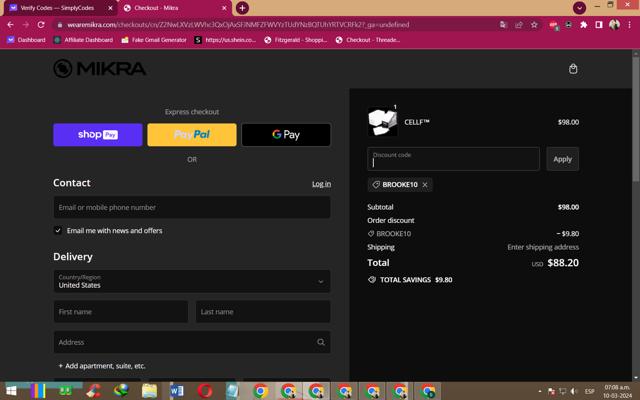Click the Email or mobile phone field

pyautogui.click(x=192, y=207)
